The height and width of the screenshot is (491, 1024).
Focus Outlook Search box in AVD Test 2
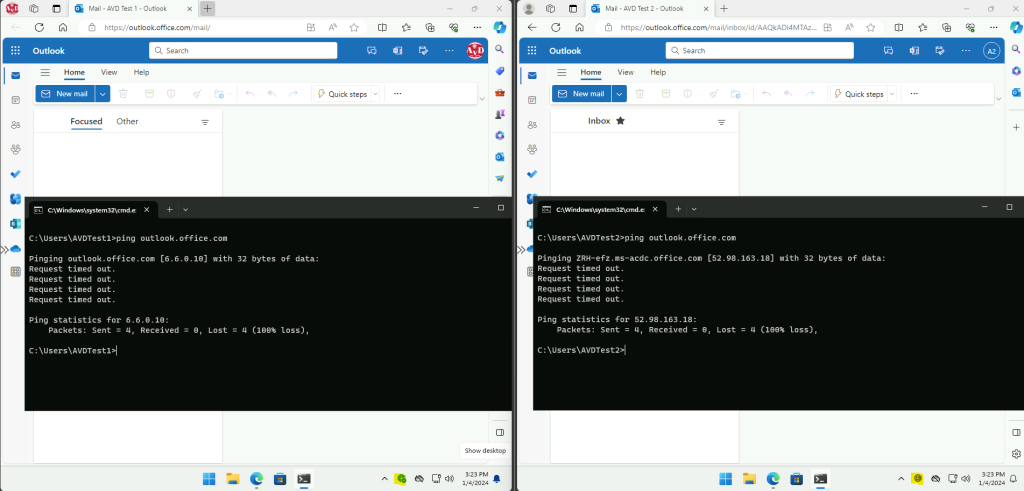coord(760,50)
